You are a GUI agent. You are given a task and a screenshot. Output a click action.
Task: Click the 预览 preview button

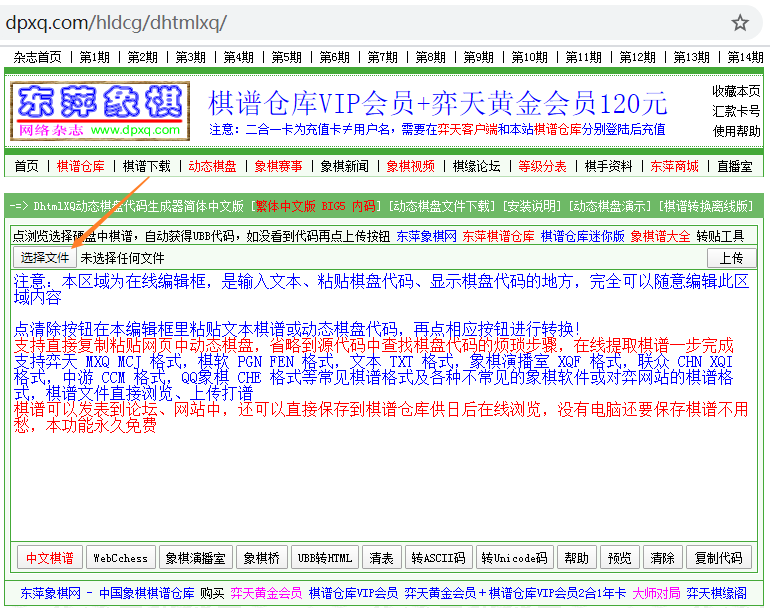coord(620,558)
